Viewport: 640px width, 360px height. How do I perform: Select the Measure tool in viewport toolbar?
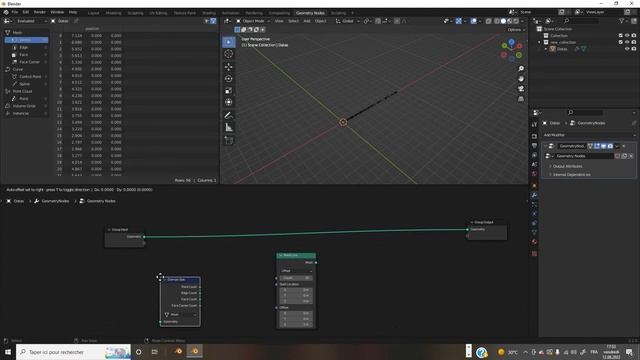click(229, 128)
